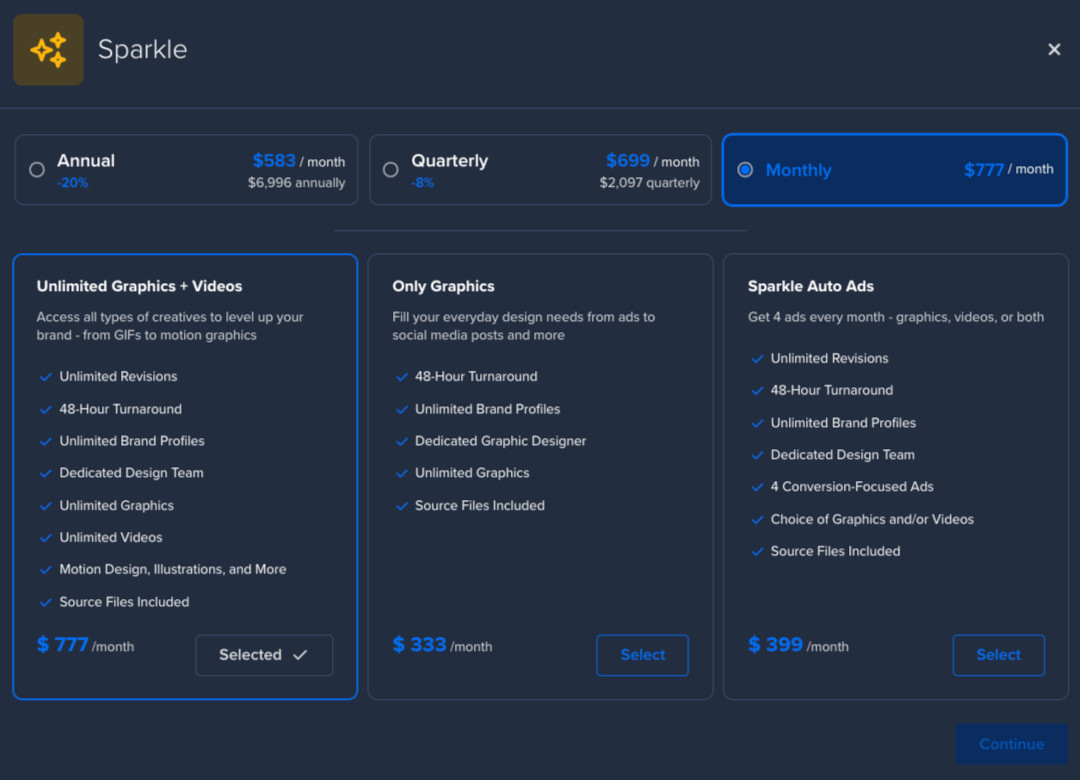
Task: Click the -20% discount label
Action: 72,183
